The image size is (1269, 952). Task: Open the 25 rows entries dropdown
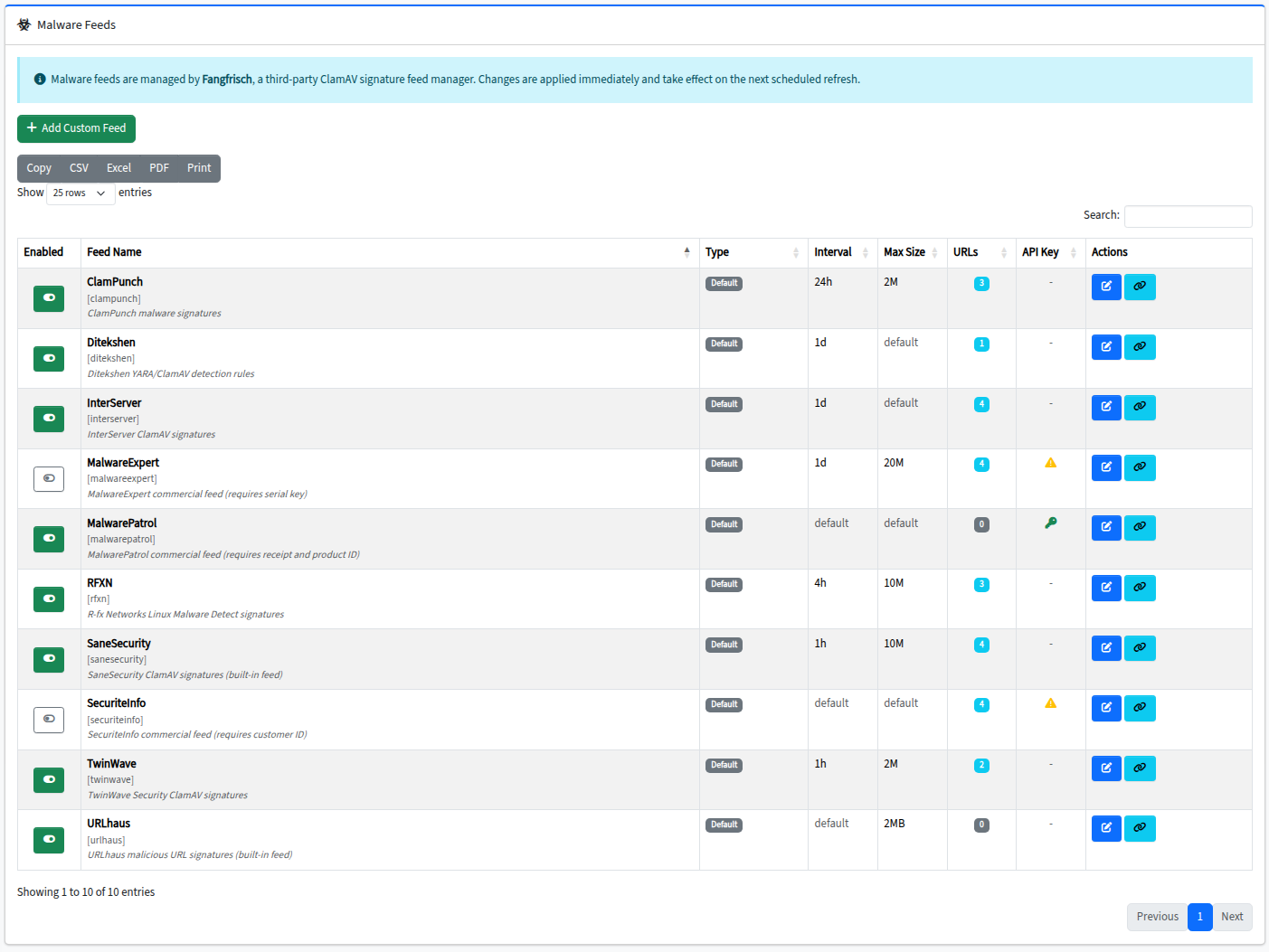(x=80, y=193)
